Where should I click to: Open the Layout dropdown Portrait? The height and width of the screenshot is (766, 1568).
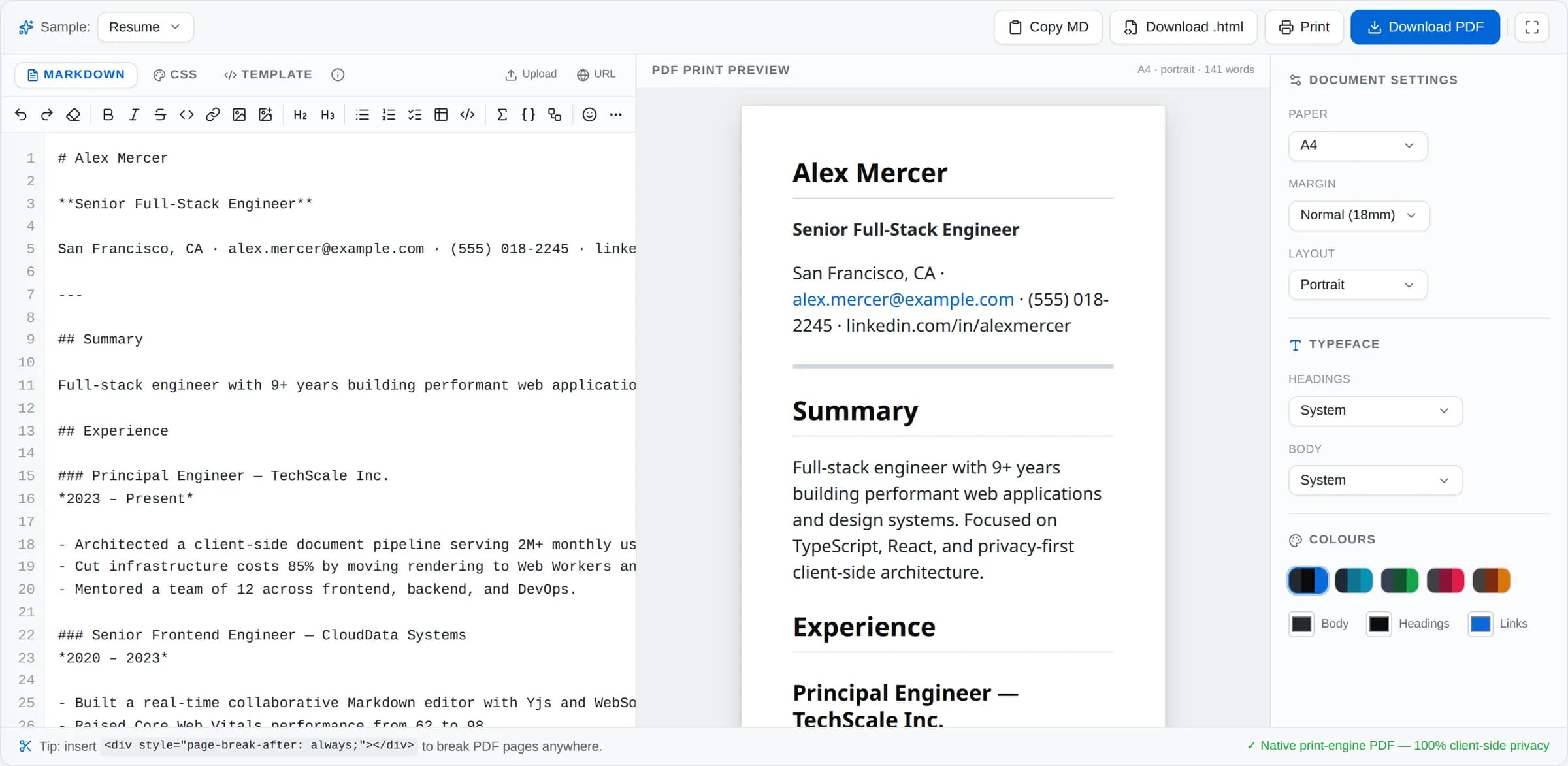coord(1358,285)
